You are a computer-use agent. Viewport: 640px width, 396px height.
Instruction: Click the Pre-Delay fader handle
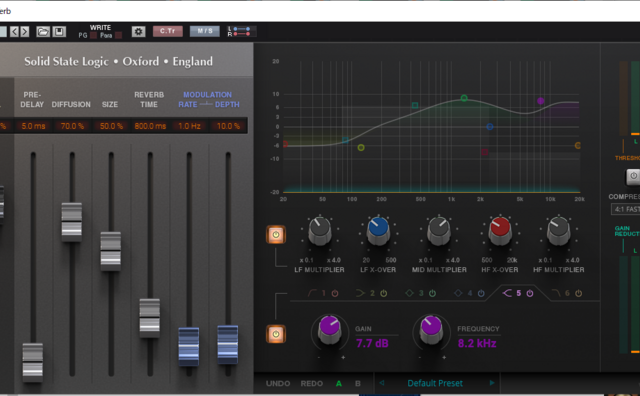click(33, 362)
